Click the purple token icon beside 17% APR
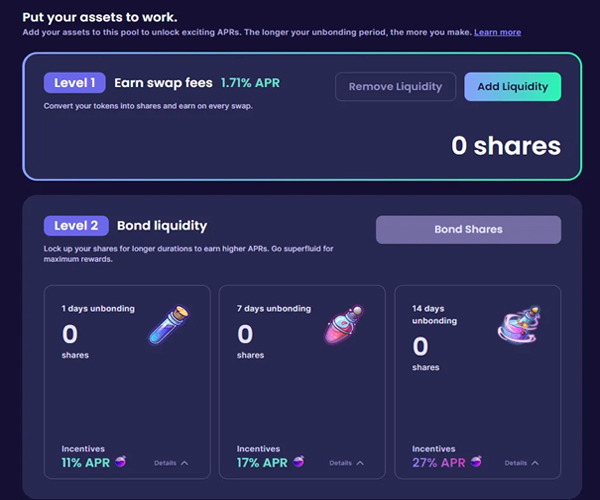The image size is (600, 500). pos(299,462)
